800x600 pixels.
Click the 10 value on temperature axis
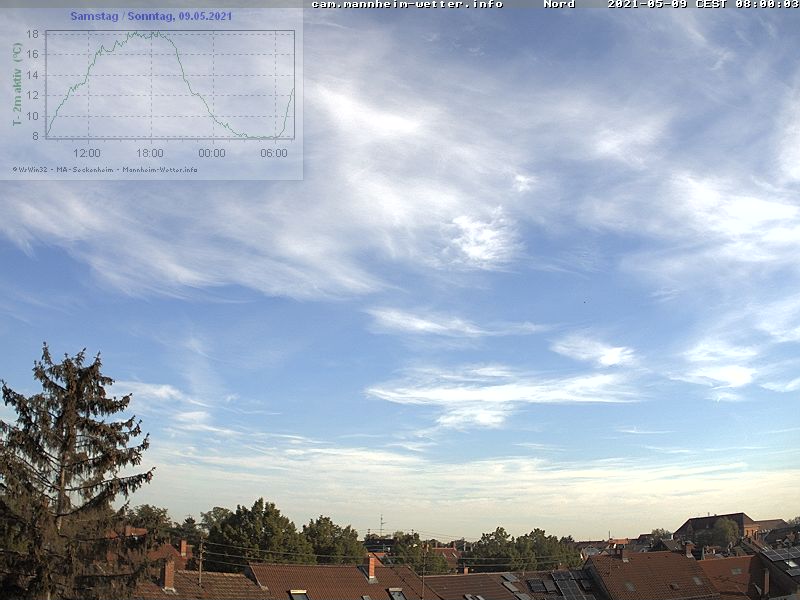(x=32, y=116)
